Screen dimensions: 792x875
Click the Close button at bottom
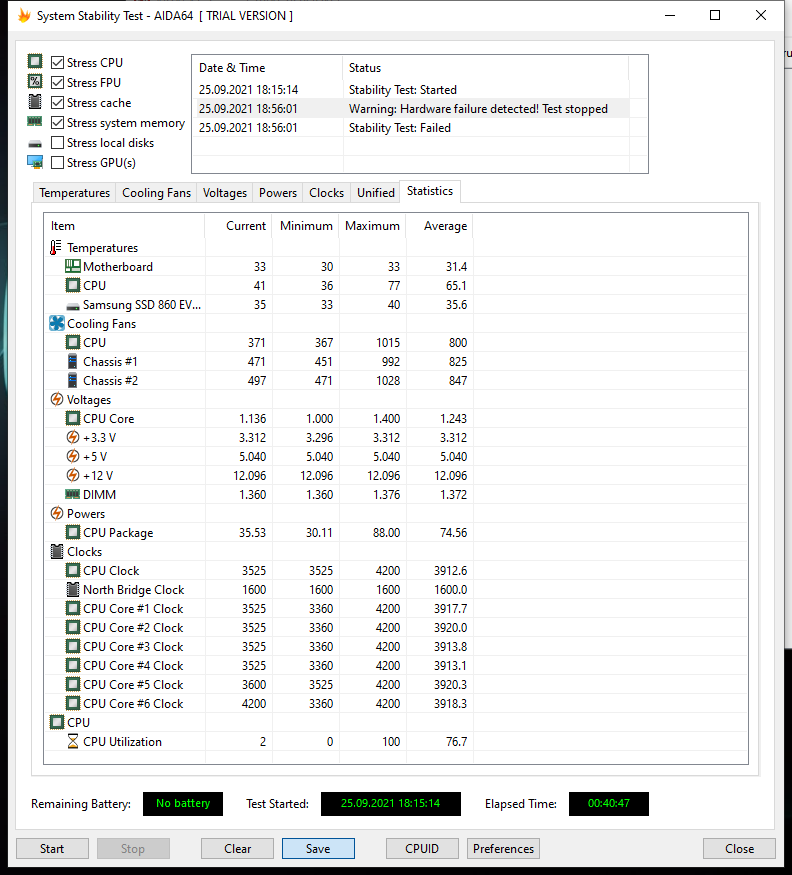pyautogui.click(x=740, y=848)
